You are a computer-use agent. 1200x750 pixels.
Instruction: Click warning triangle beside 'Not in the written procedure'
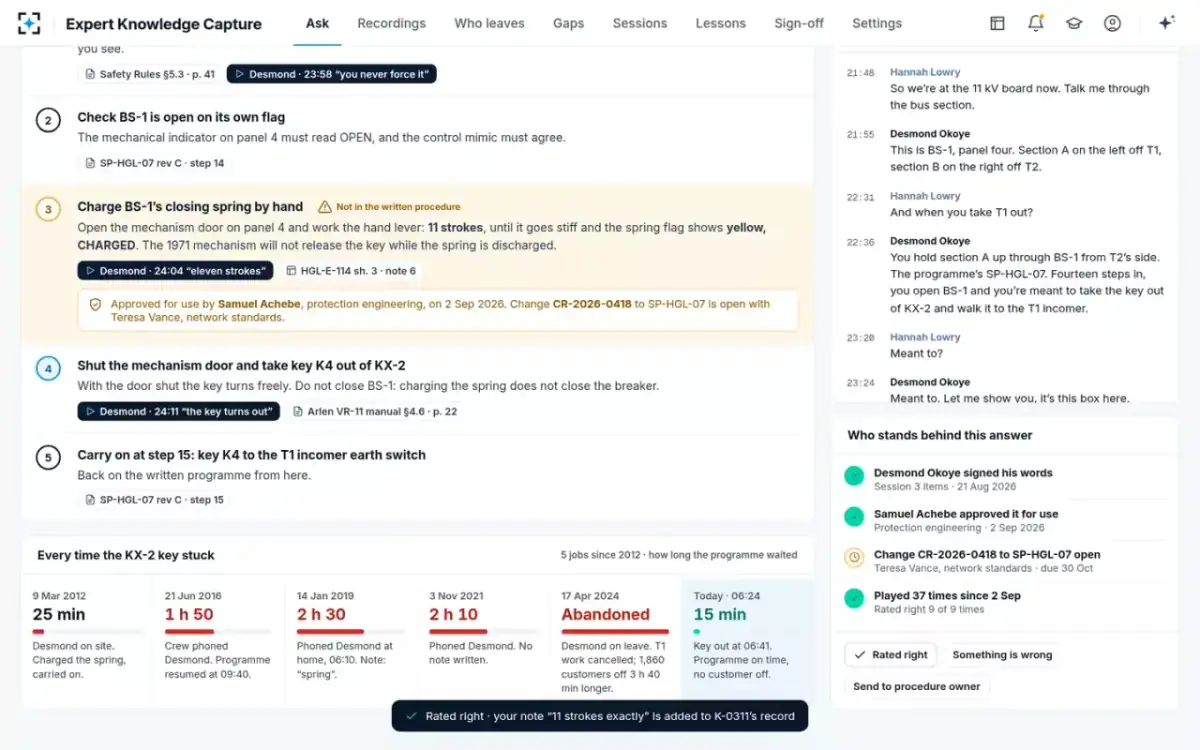point(324,207)
